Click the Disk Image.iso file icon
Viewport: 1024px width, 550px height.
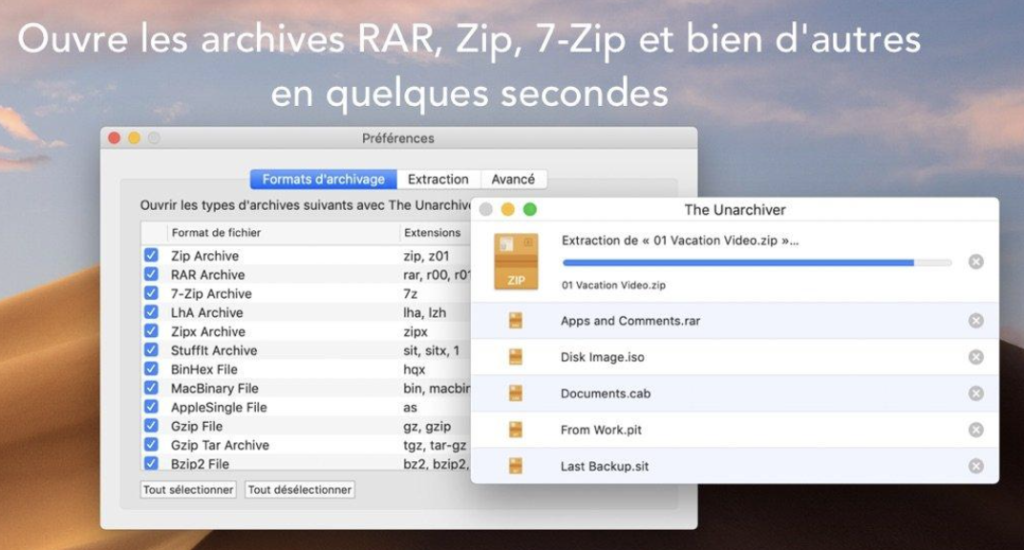tap(516, 357)
